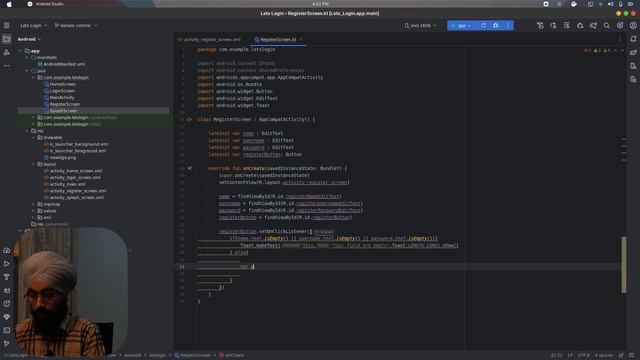Collapse the layout folder
Screen dimensions: 640x360
(33, 164)
